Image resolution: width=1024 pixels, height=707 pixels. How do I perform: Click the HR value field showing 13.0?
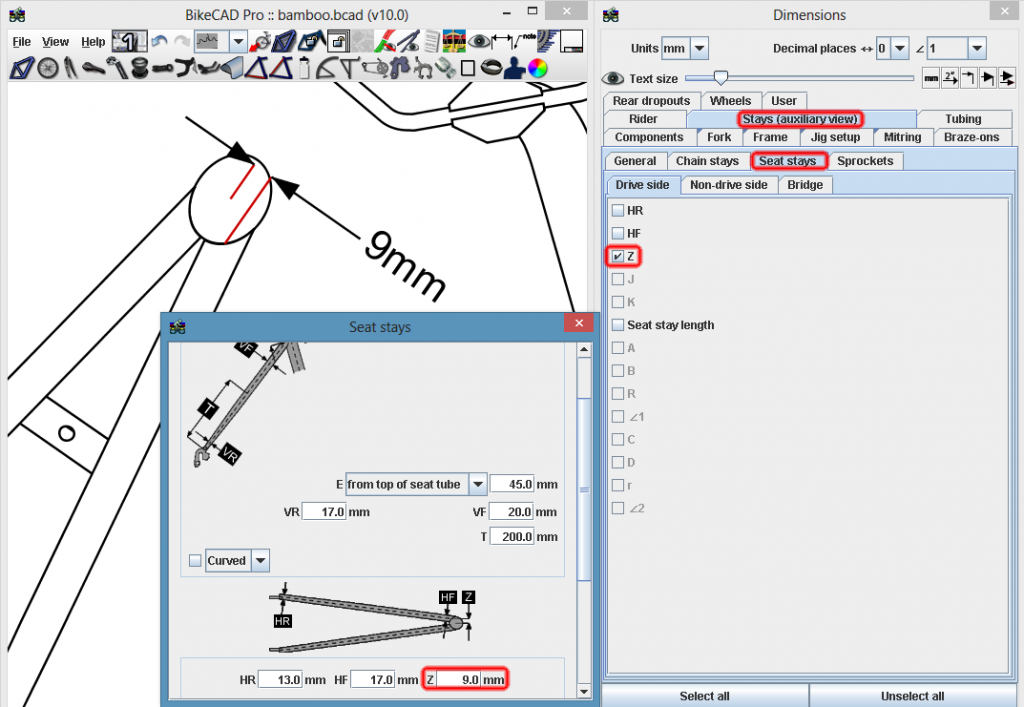pyautogui.click(x=280, y=680)
